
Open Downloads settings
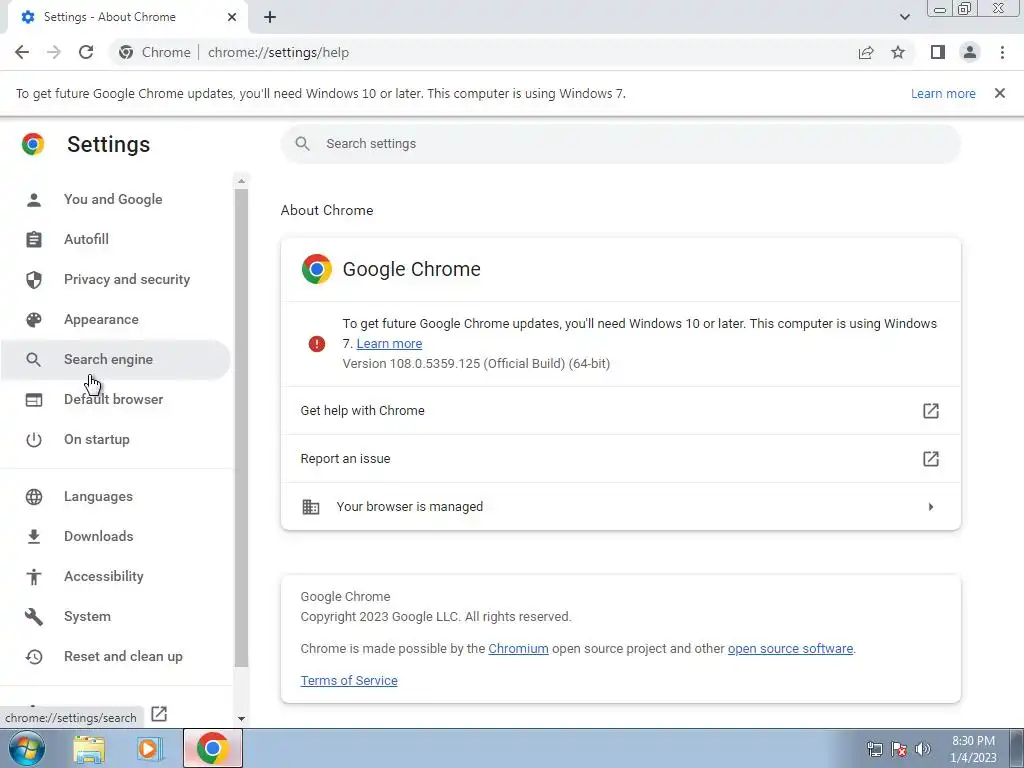point(115,536)
